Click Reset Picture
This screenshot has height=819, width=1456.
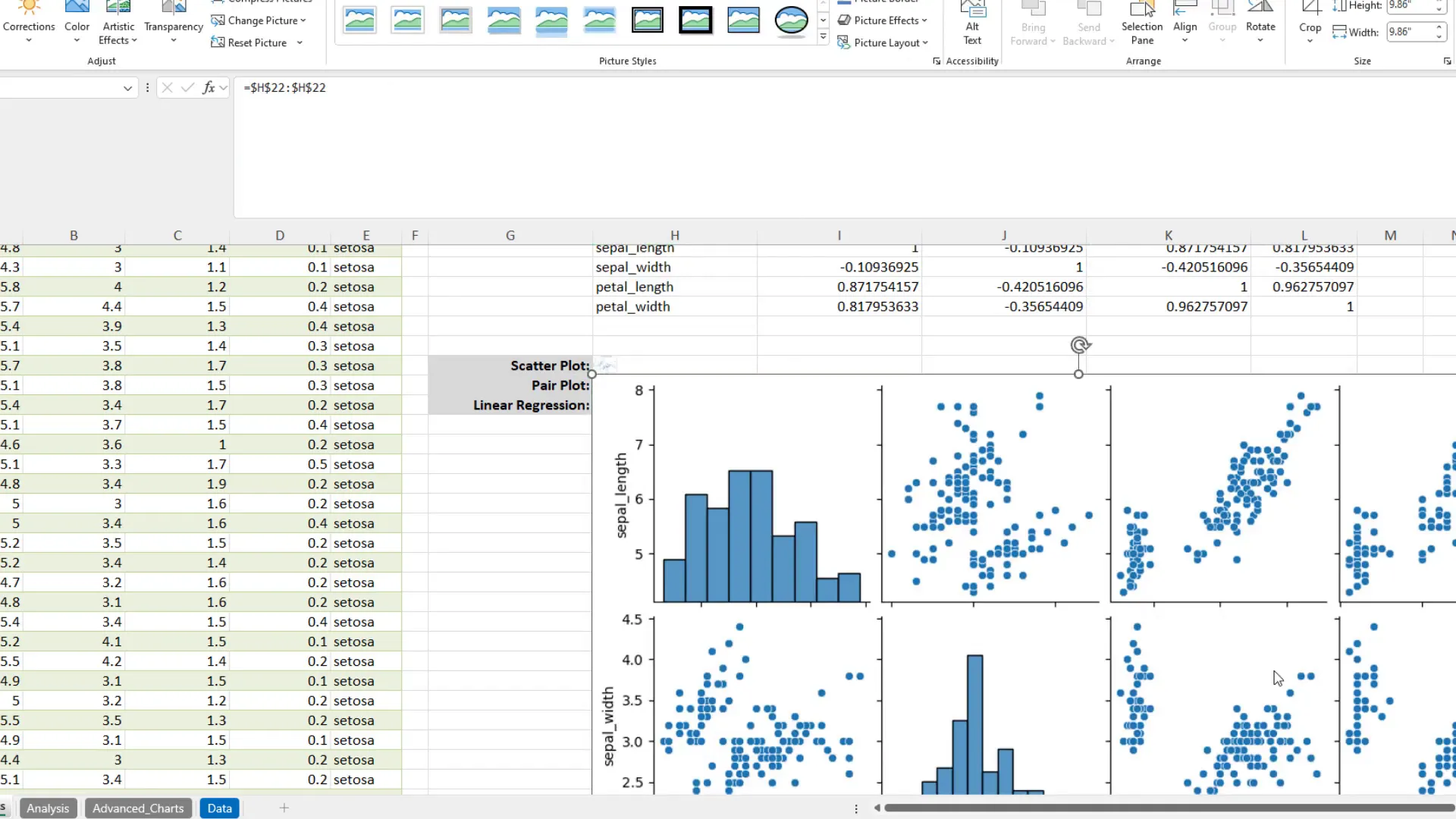pyautogui.click(x=250, y=42)
